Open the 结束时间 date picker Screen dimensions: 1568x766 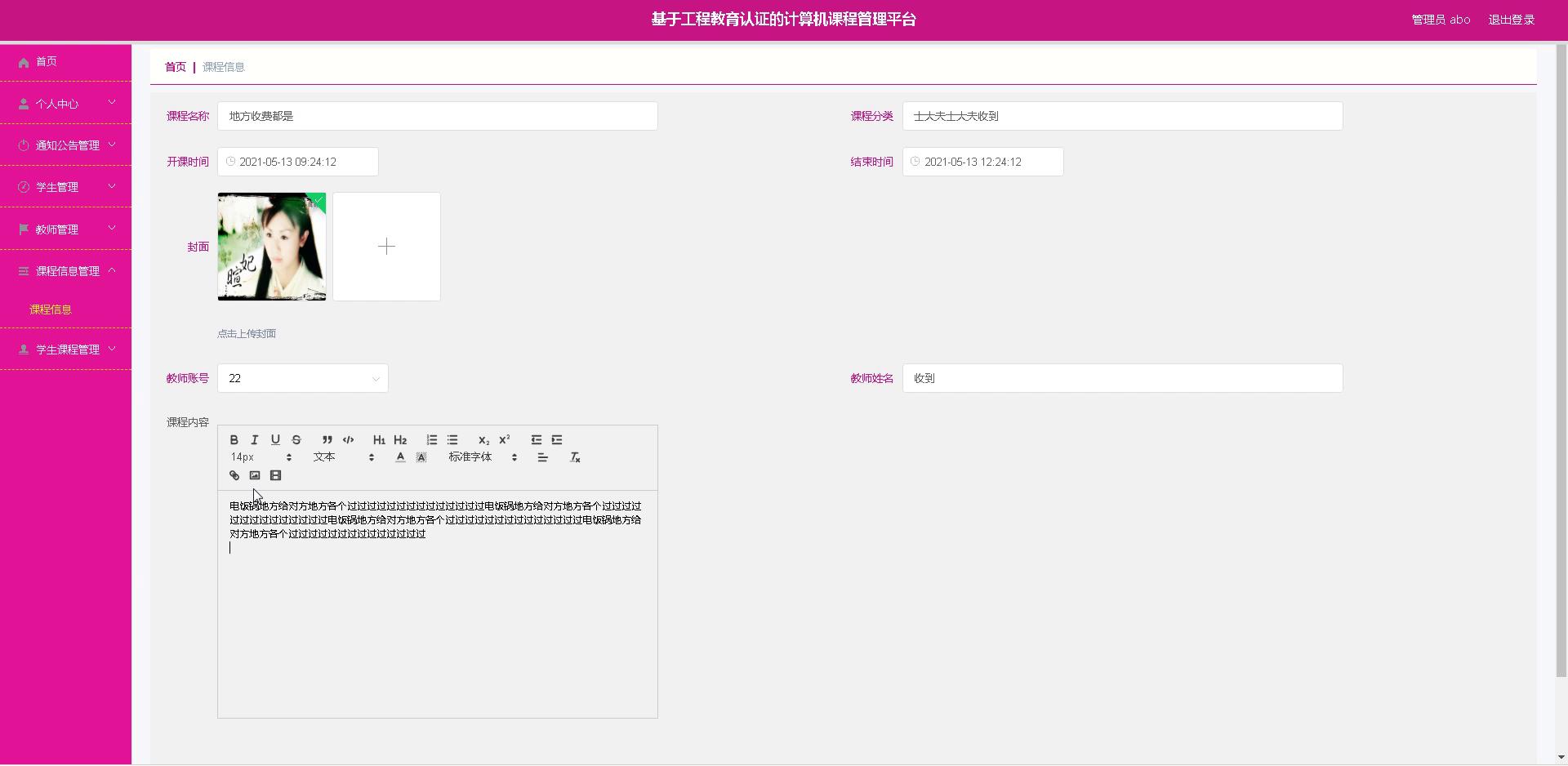pos(982,162)
